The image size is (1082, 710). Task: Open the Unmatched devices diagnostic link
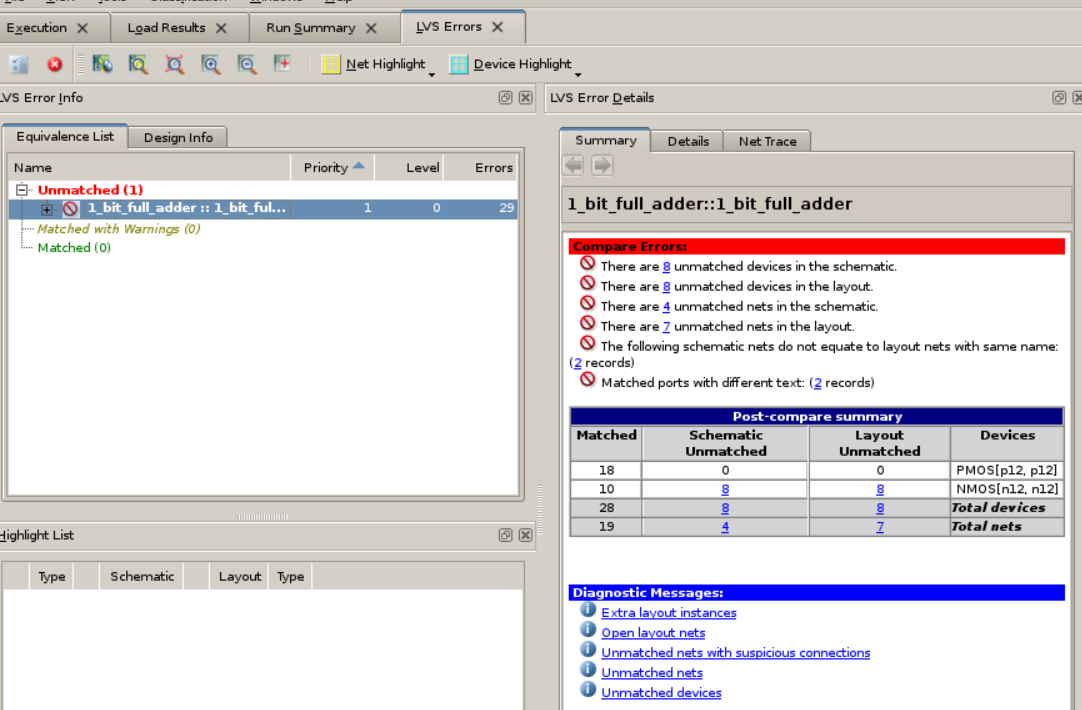coord(661,692)
